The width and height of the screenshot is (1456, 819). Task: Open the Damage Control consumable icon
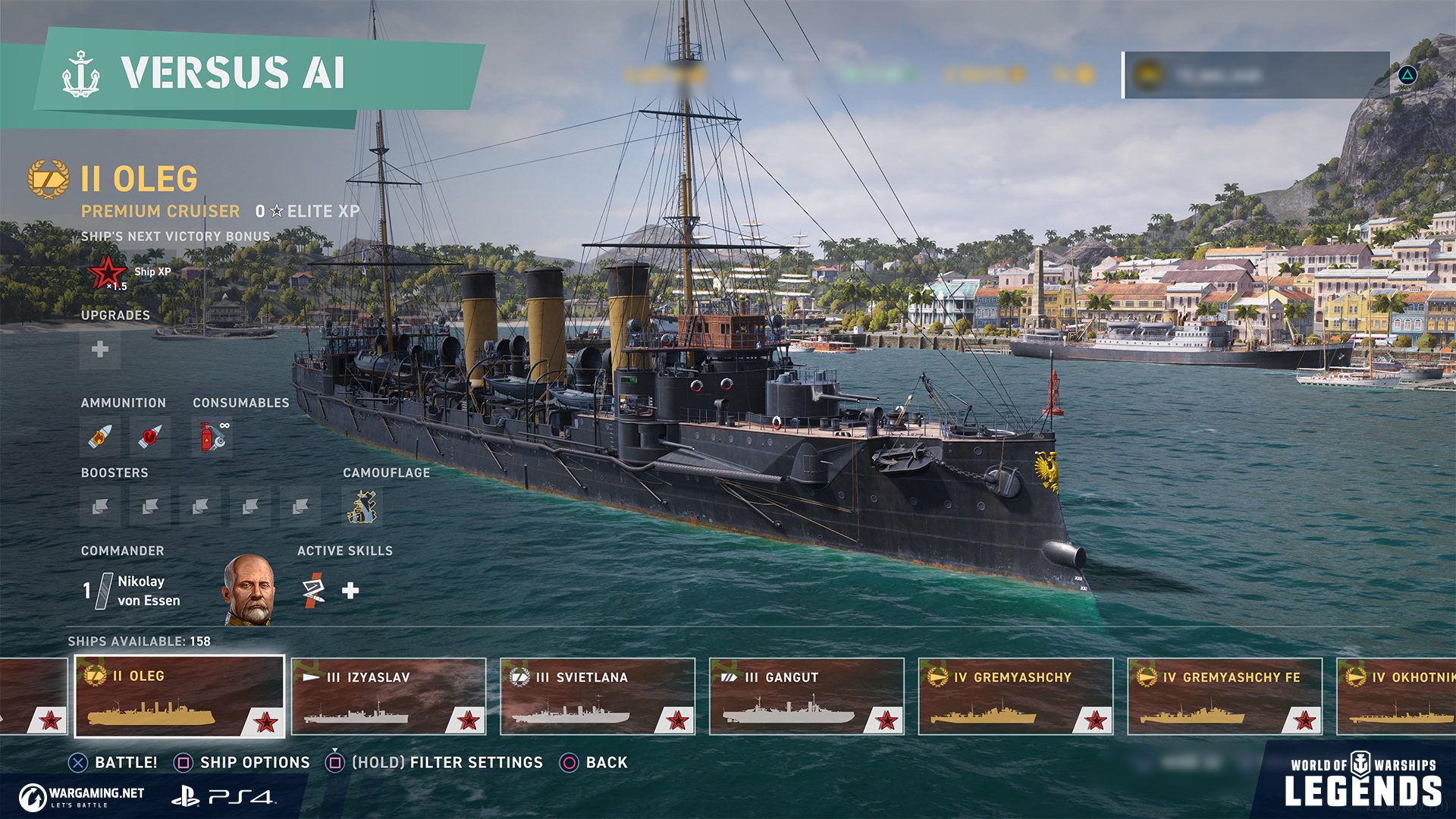pos(212,437)
